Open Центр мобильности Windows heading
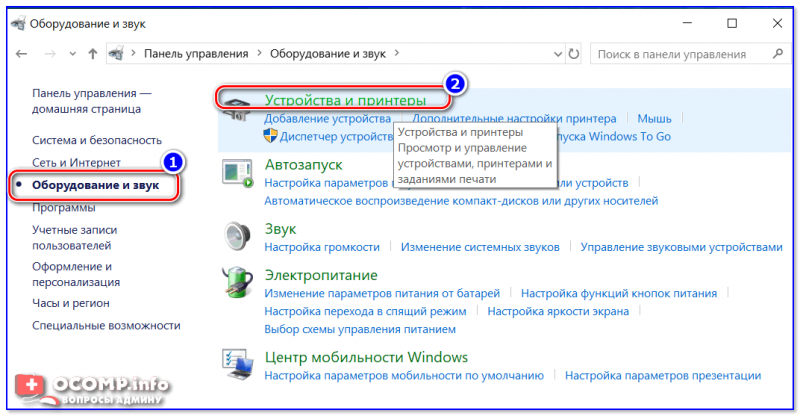The width and height of the screenshot is (800, 416). click(x=366, y=357)
